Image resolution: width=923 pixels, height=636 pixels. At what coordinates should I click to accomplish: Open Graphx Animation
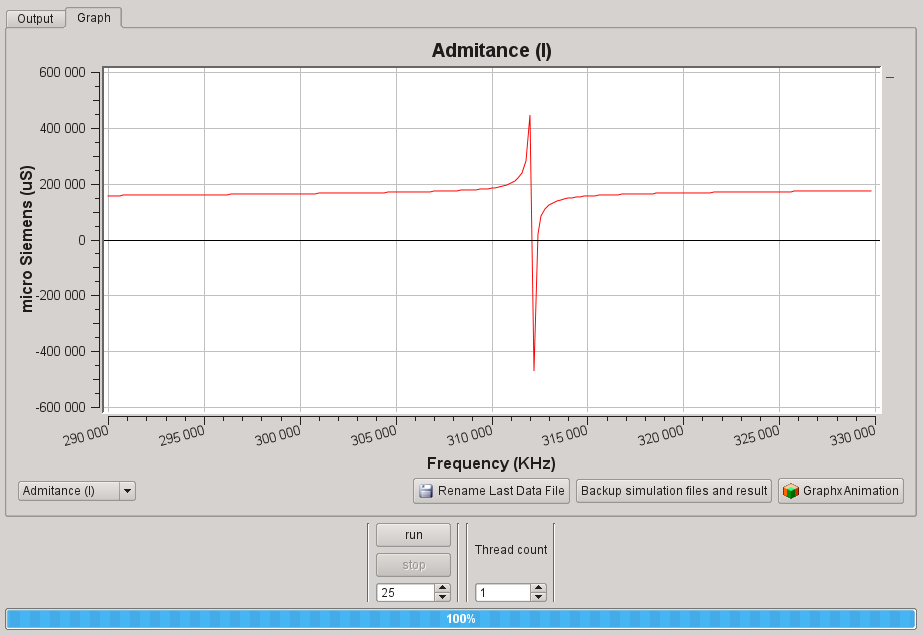point(840,491)
